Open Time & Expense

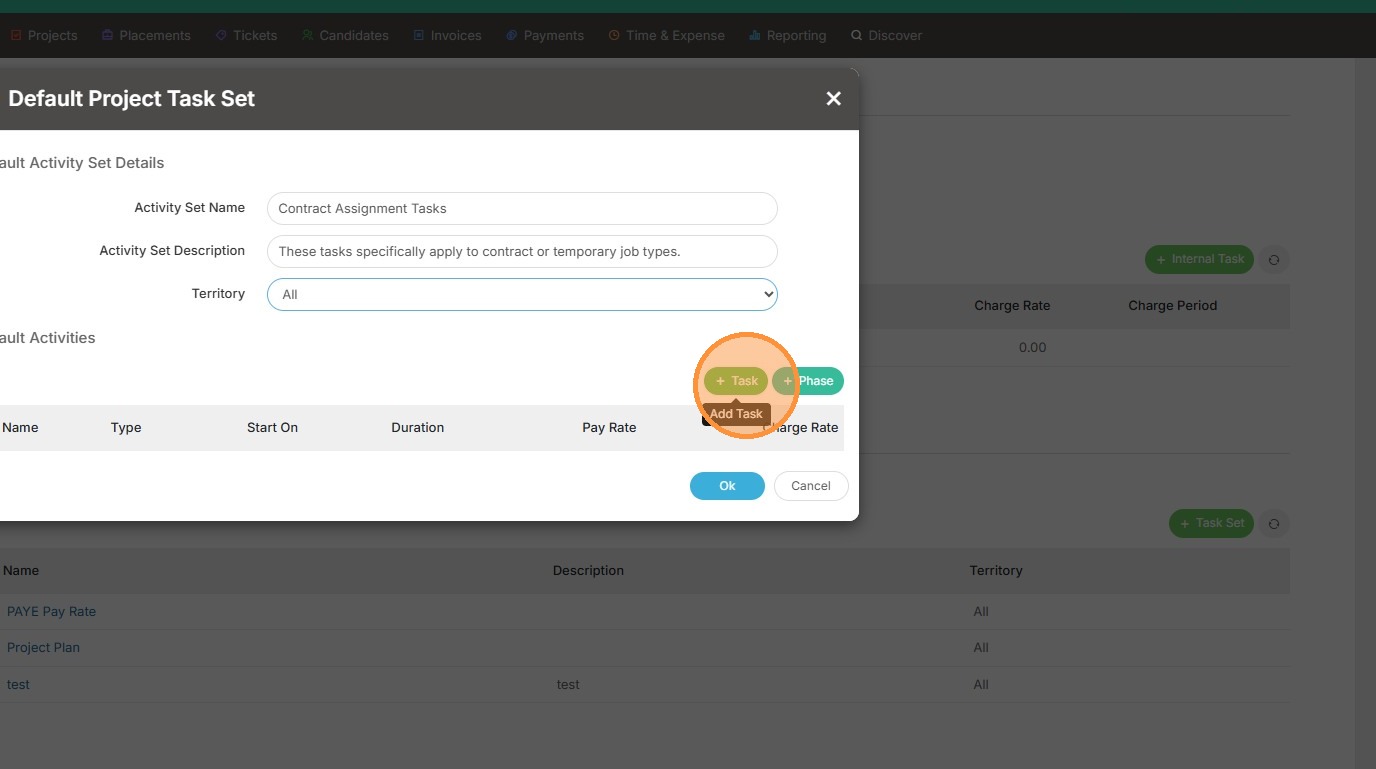click(666, 35)
